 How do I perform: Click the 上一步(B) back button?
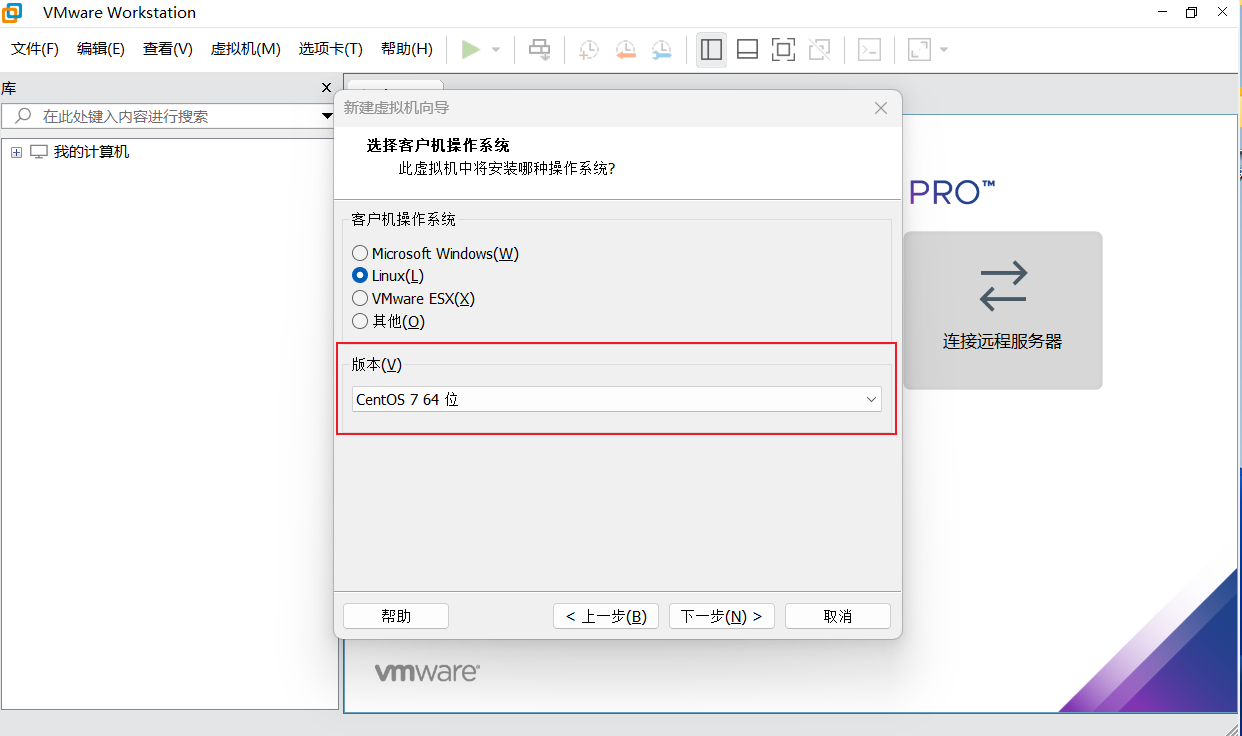pos(606,616)
